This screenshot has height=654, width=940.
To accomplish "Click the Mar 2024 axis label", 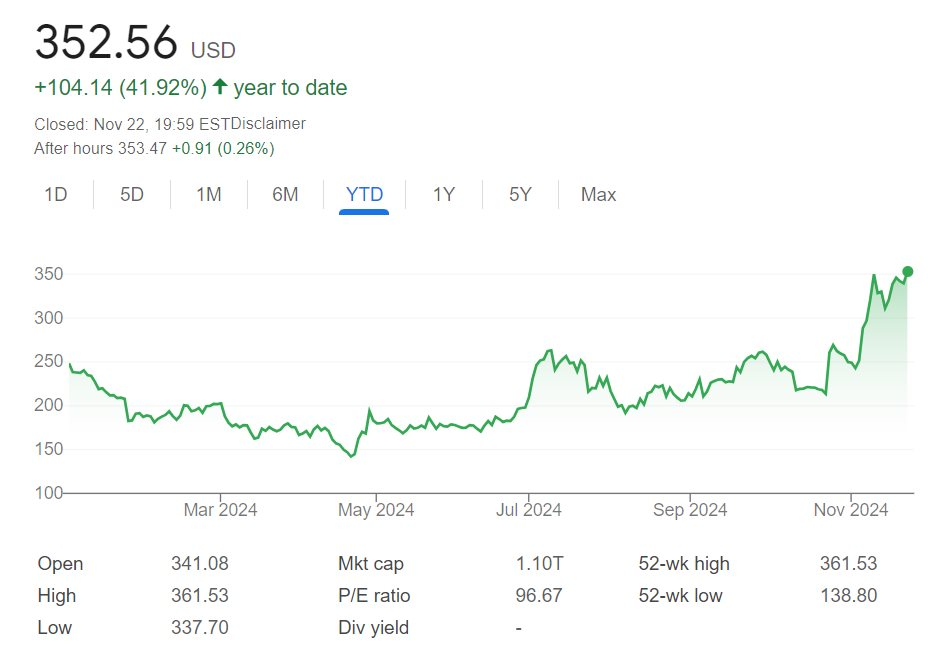I will pyautogui.click(x=220, y=510).
